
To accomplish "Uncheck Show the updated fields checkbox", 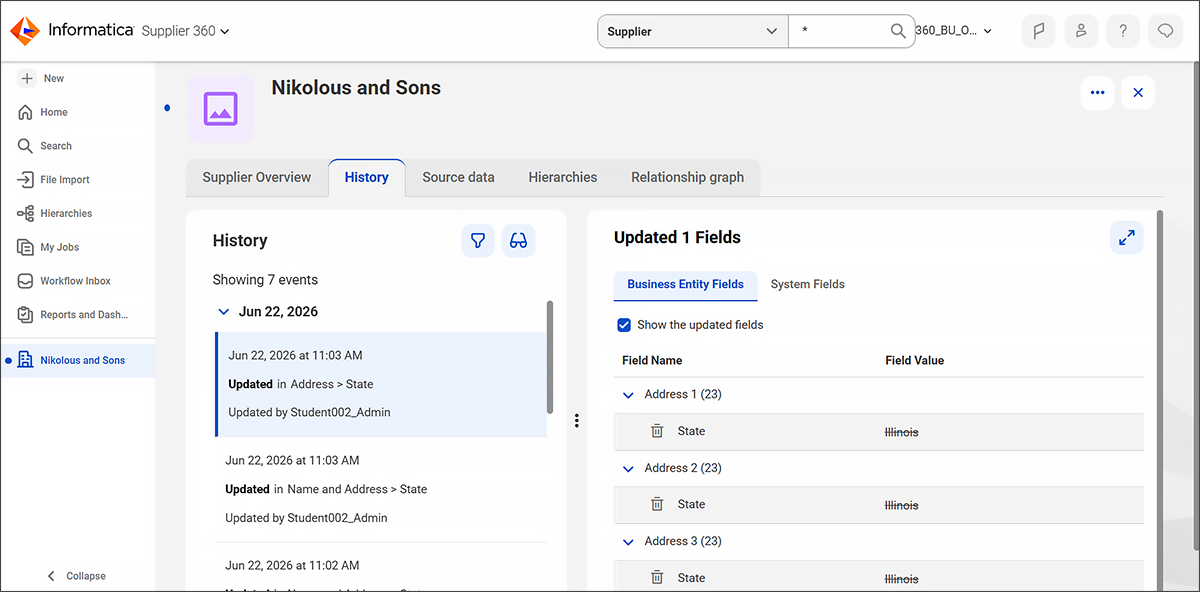I will 624,325.
